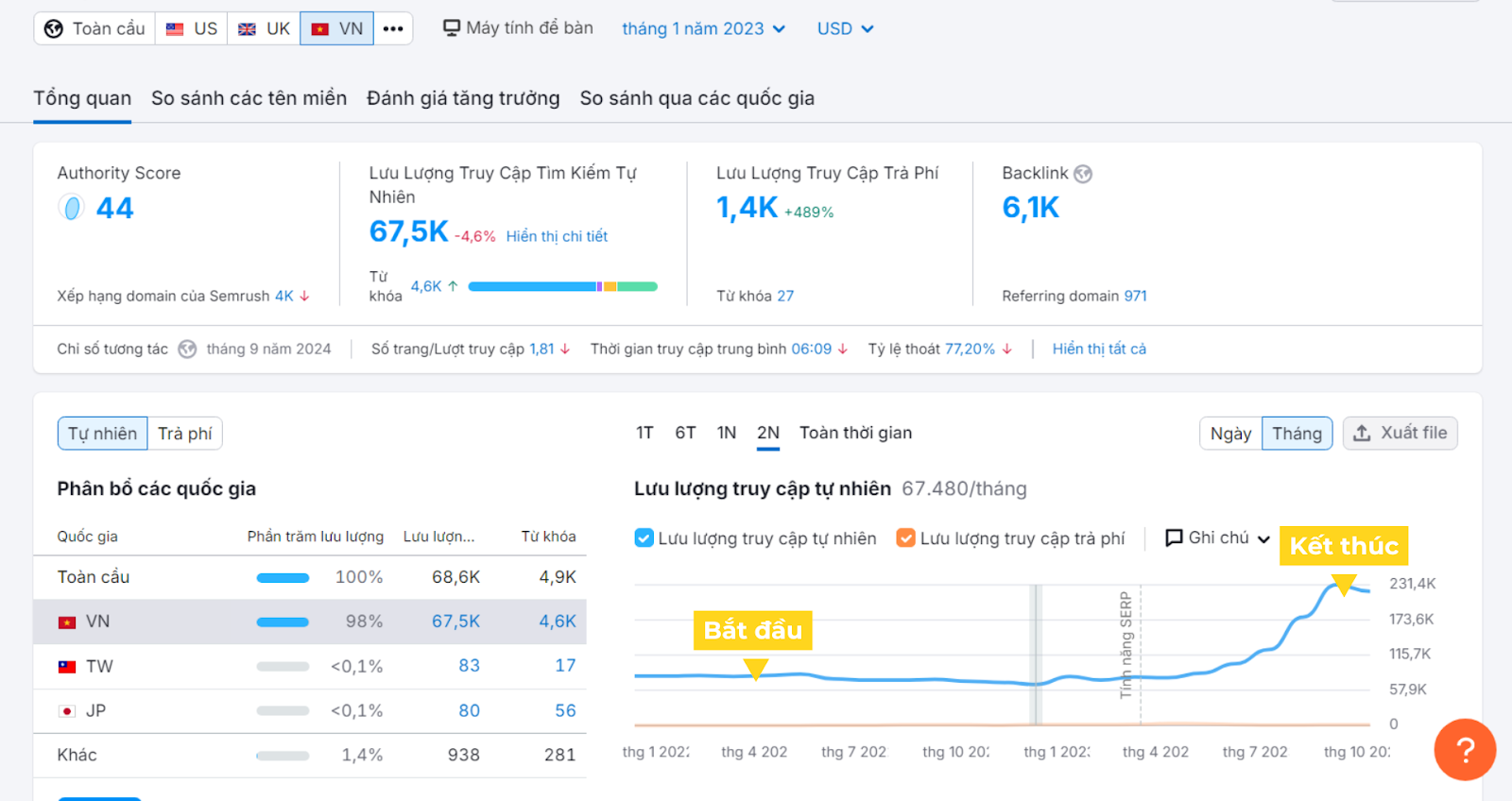Click the Authority Score gauge icon

[x=71, y=207]
